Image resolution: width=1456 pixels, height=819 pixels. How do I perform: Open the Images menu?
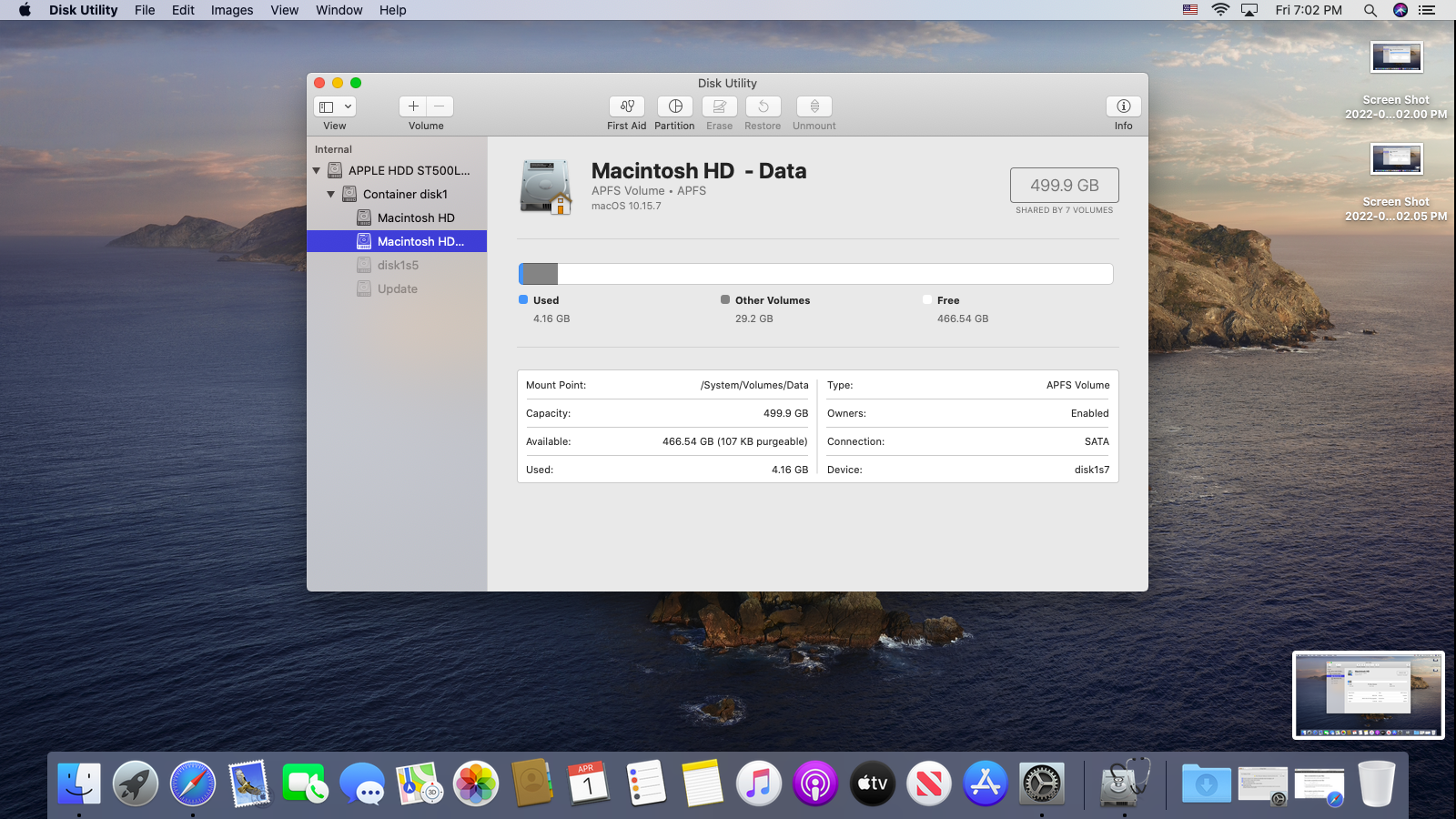(232, 10)
